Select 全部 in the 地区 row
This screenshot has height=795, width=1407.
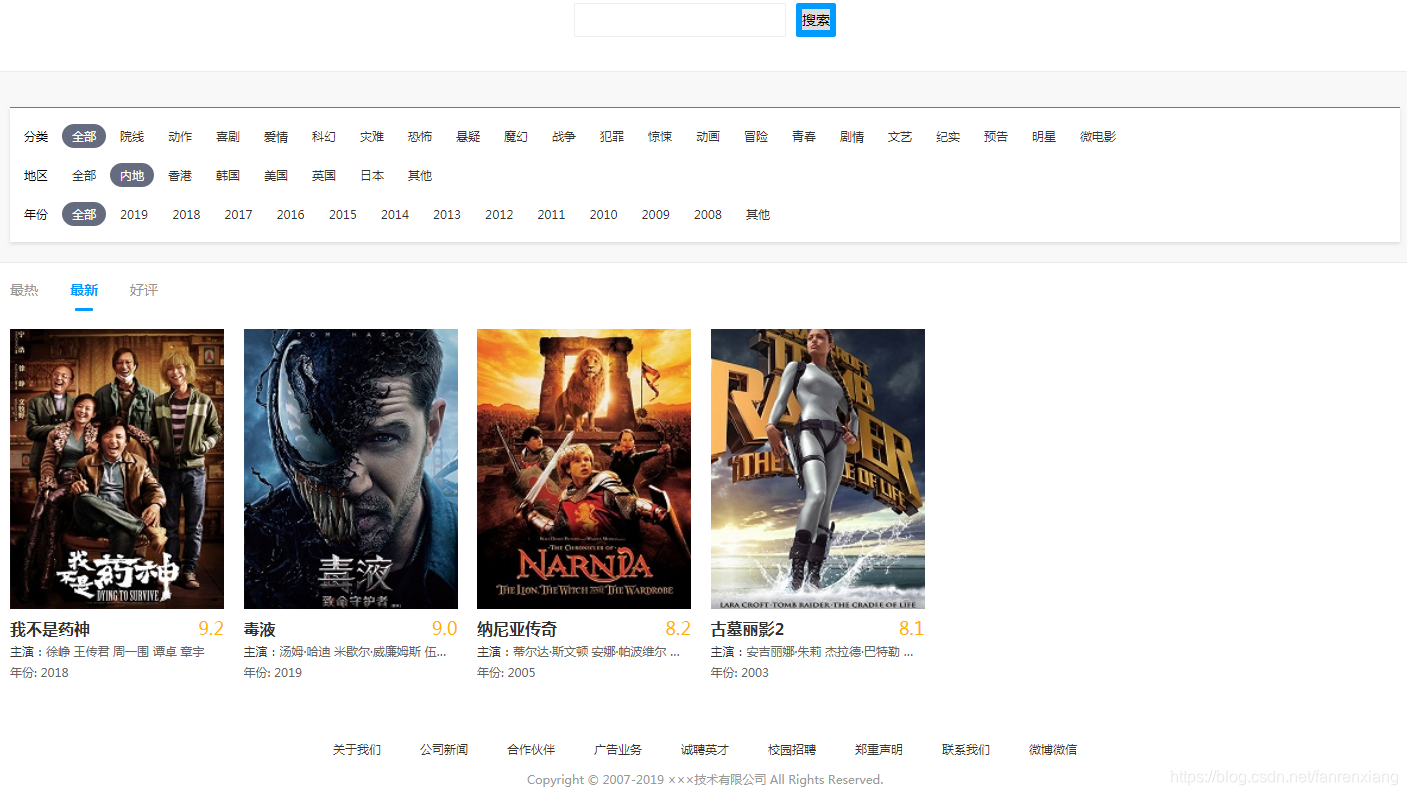tap(84, 175)
